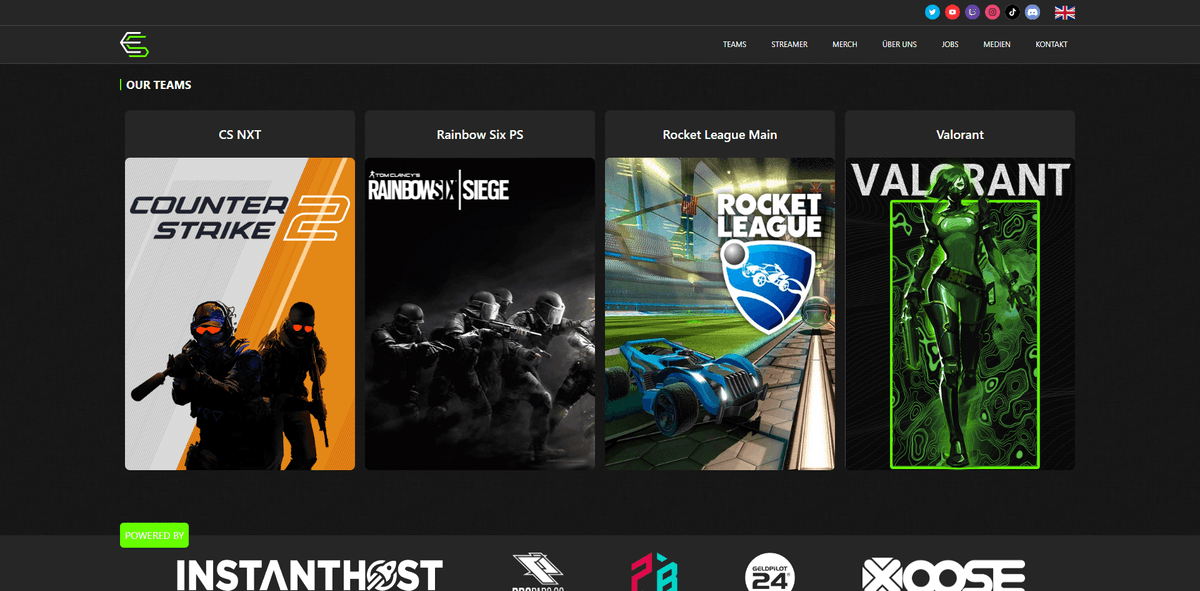Select ÜBER UNS in navigation

tap(899, 45)
